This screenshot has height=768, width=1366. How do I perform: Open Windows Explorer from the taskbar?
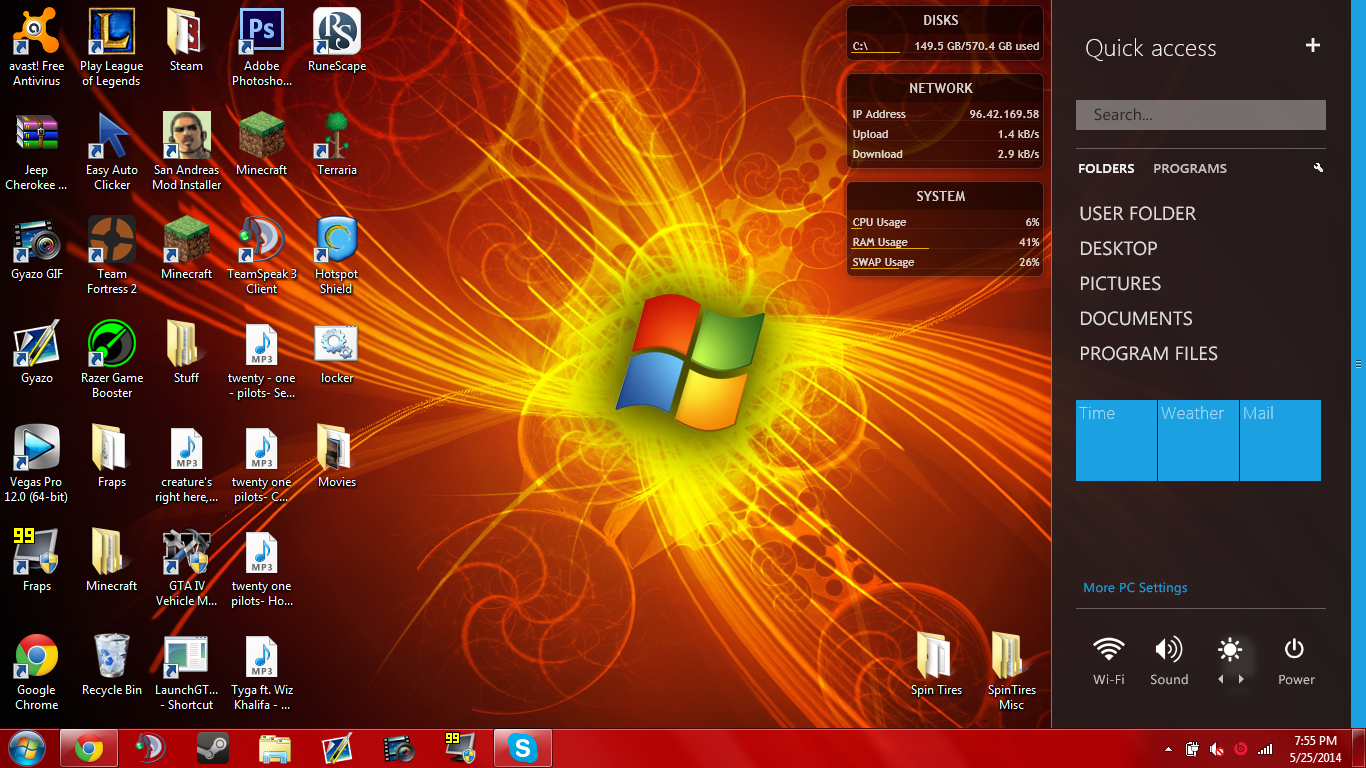pos(275,748)
